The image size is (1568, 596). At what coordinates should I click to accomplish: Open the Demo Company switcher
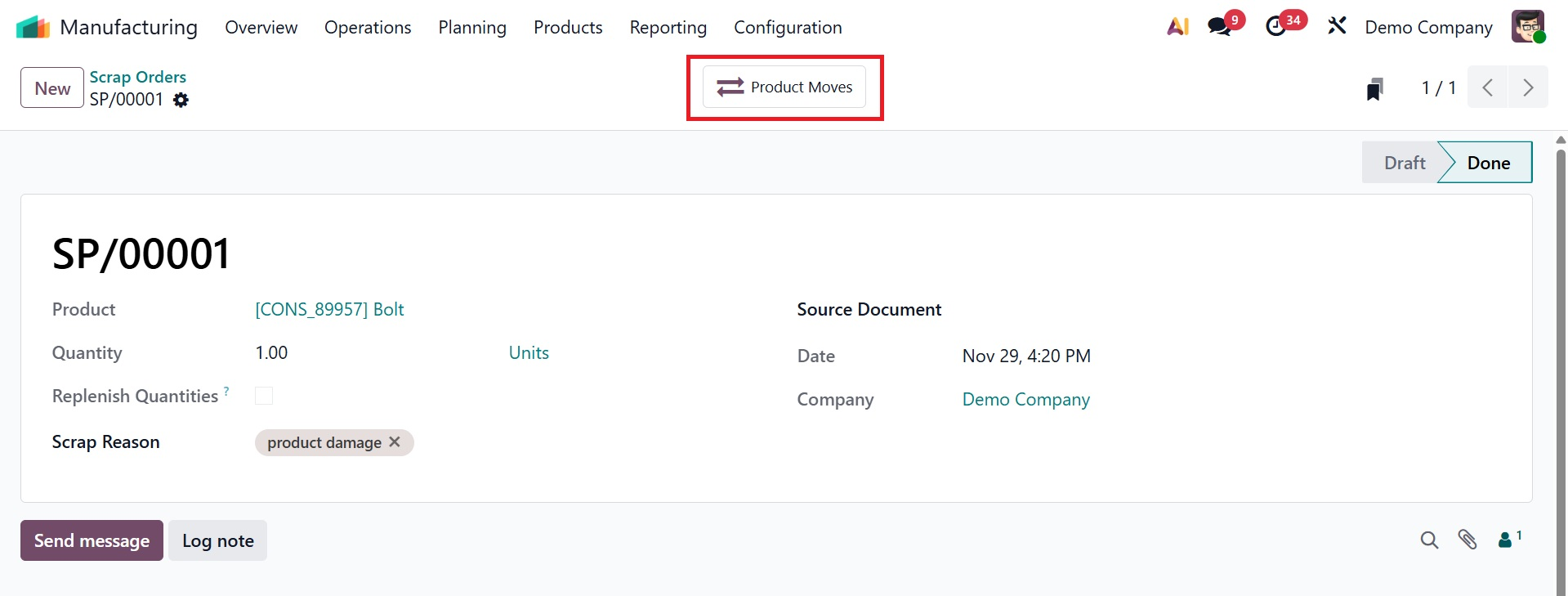[1428, 28]
